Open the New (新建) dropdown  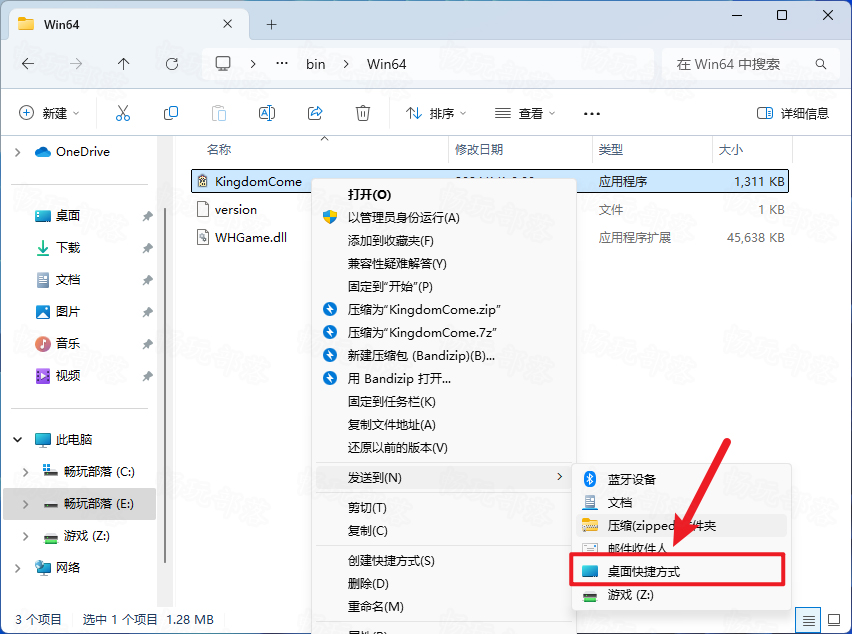pos(49,113)
